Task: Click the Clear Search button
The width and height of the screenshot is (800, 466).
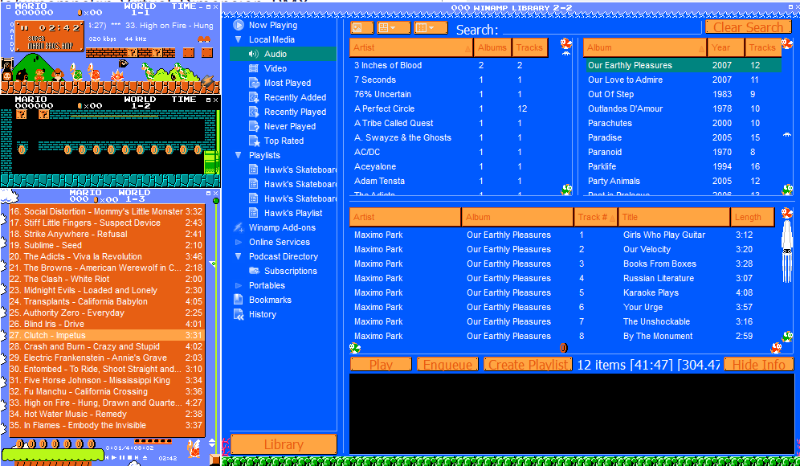Action: point(748,27)
